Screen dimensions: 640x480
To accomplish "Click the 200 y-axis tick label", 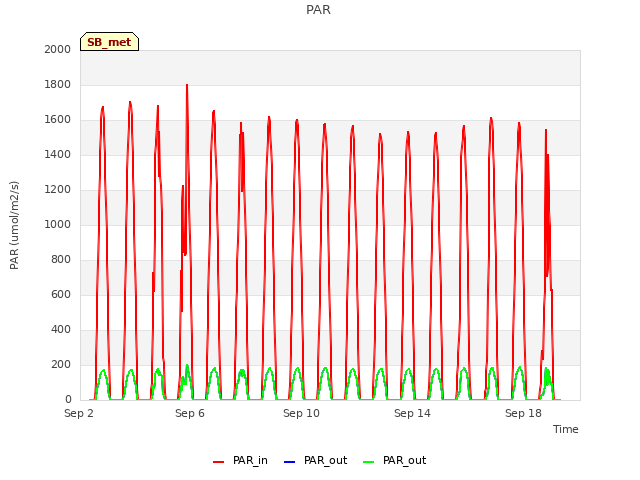I will (61, 364).
